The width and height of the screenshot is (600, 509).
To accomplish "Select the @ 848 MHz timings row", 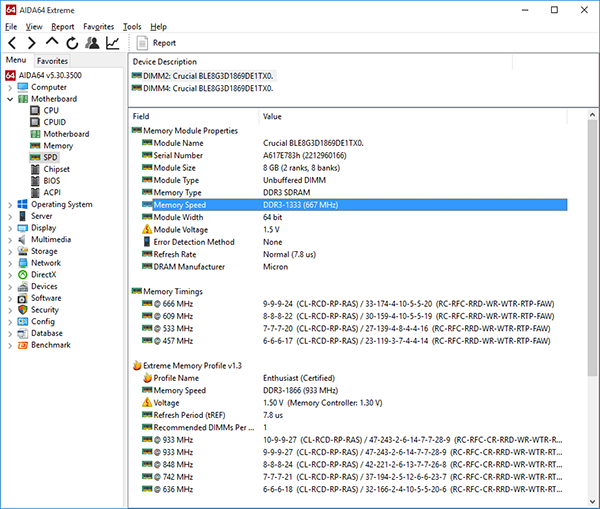I will (354, 465).
